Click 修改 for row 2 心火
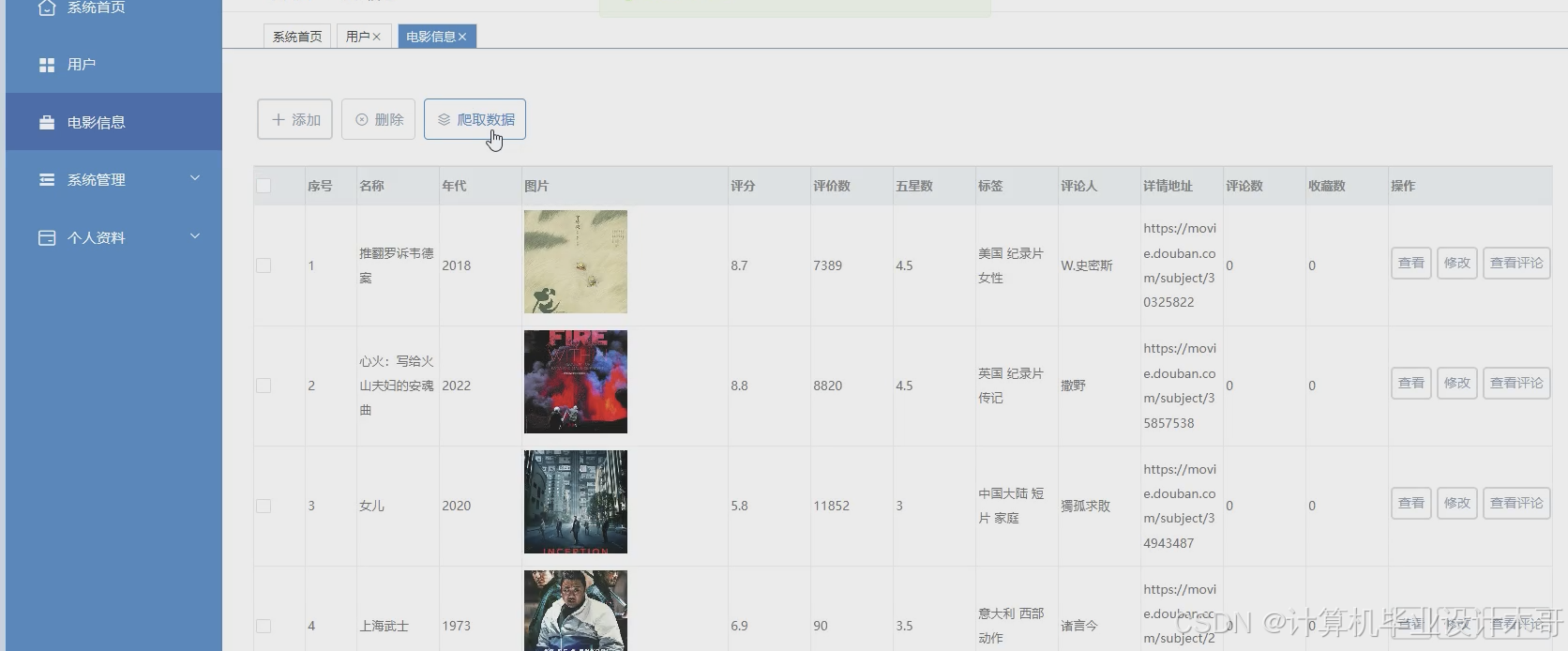This screenshot has height=651, width=1568. 1456,383
